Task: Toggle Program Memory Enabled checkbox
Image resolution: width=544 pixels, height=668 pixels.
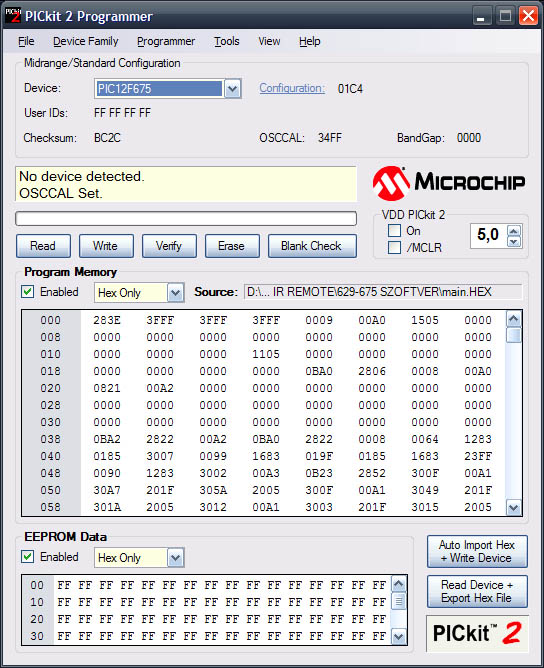Action: pyautogui.click(x=28, y=292)
